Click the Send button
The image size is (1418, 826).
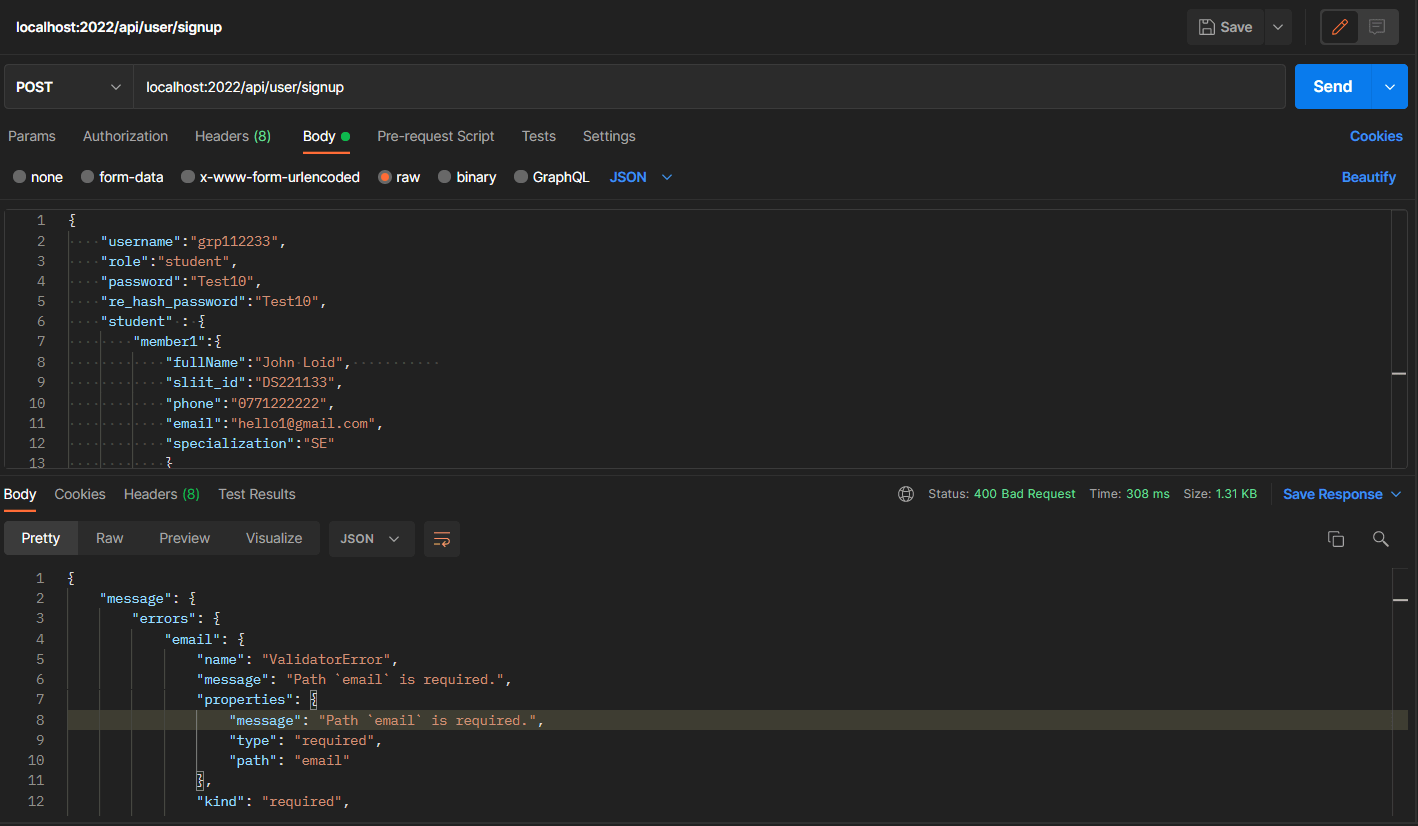(x=1331, y=87)
